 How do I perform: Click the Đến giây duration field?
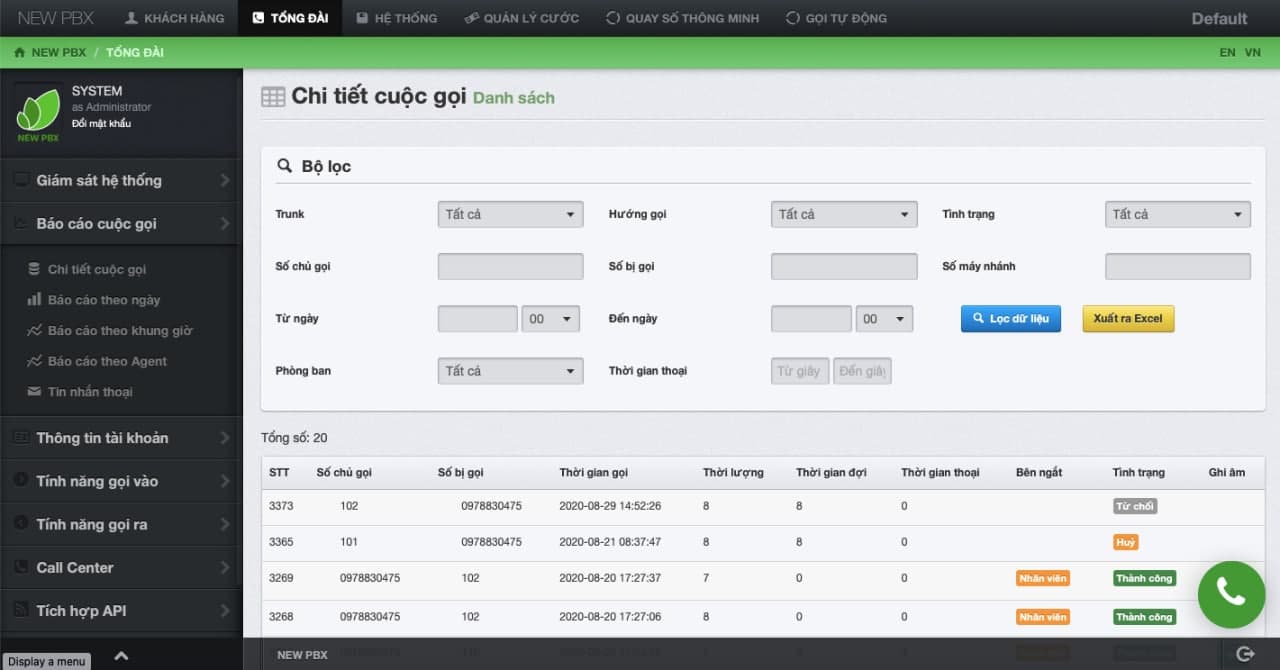[862, 371]
